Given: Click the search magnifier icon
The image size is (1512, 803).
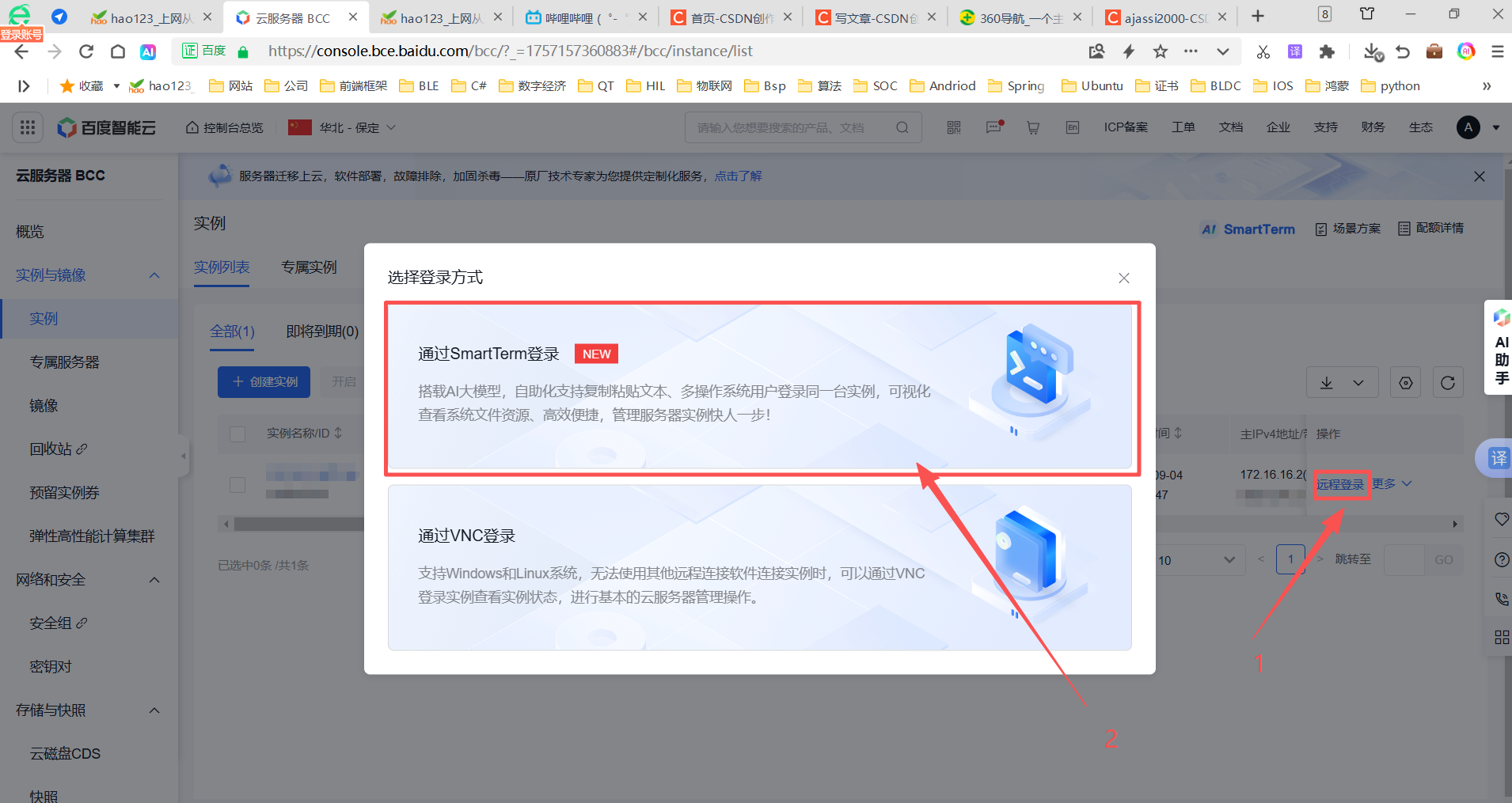Looking at the screenshot, I should 902,127.
